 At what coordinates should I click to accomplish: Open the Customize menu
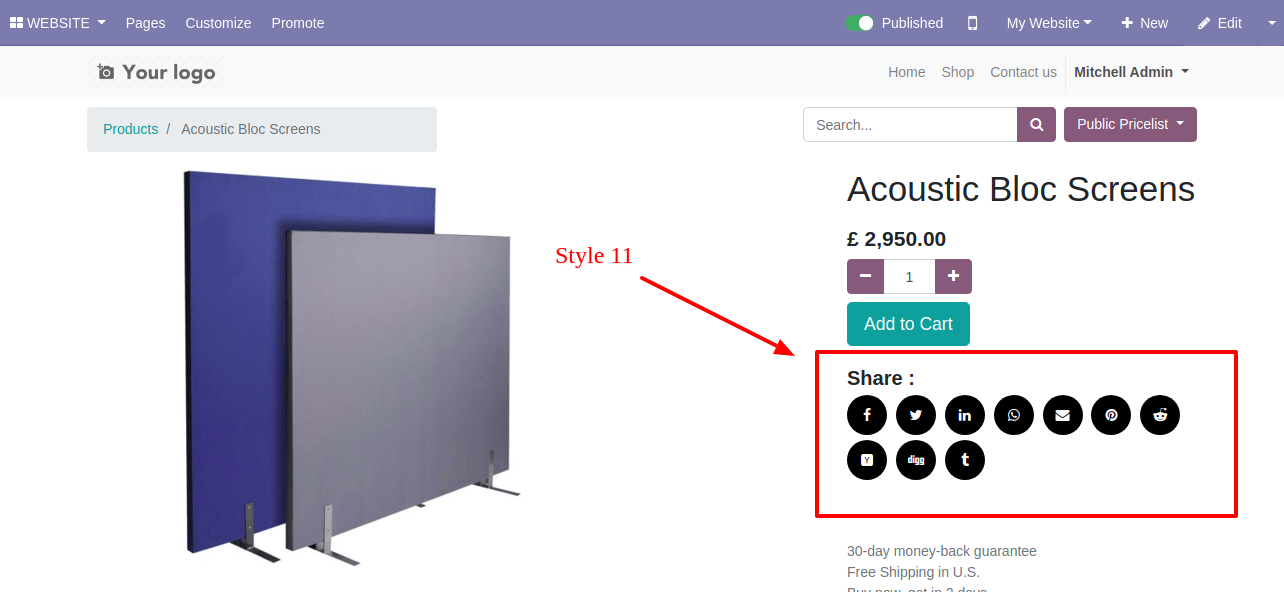pos(218,23)
